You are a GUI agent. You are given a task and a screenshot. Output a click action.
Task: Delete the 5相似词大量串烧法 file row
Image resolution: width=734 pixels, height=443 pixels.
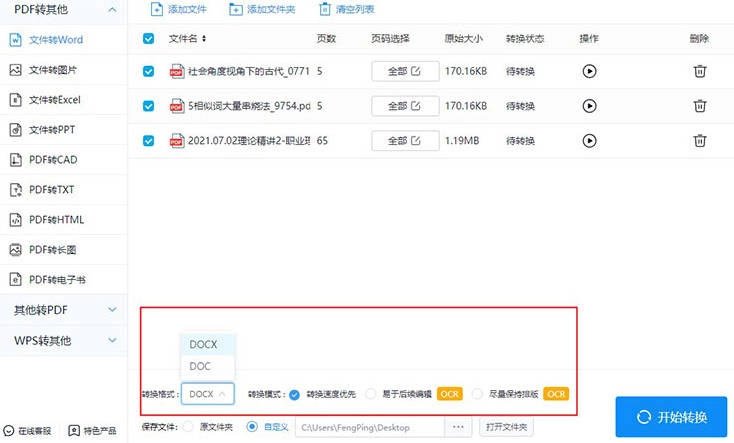click(x=700, y=106)
